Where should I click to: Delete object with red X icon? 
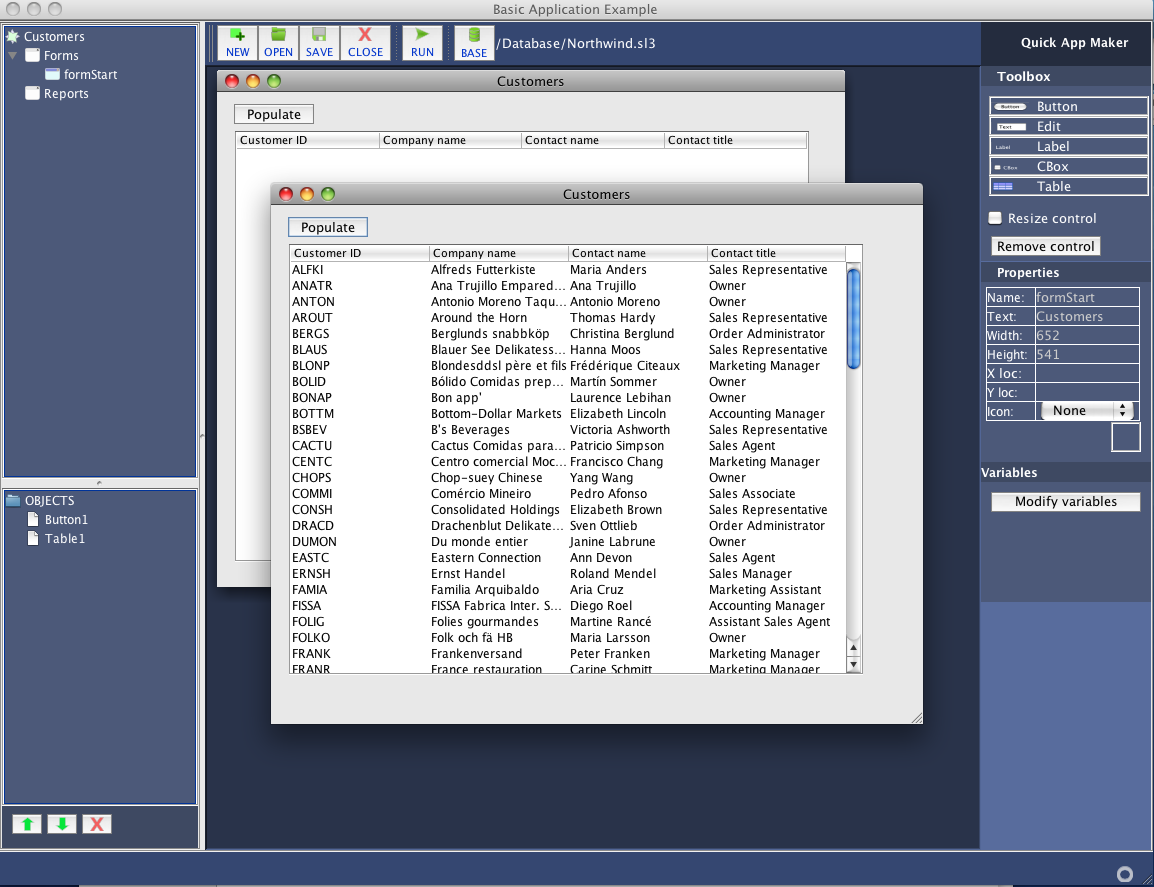pyautogui.click(x=96, y=824)
